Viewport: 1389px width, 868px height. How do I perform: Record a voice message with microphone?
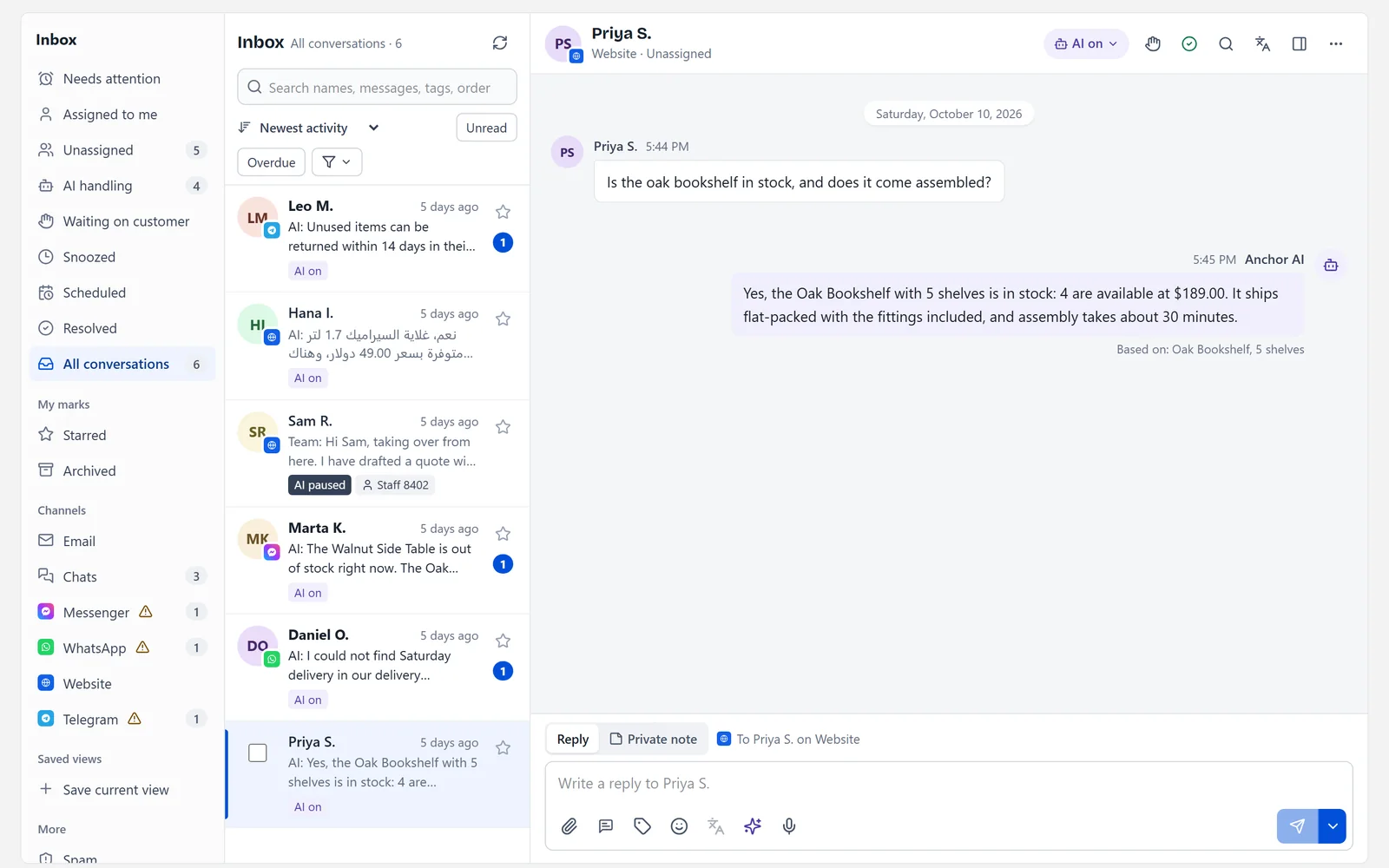point(789,826)
